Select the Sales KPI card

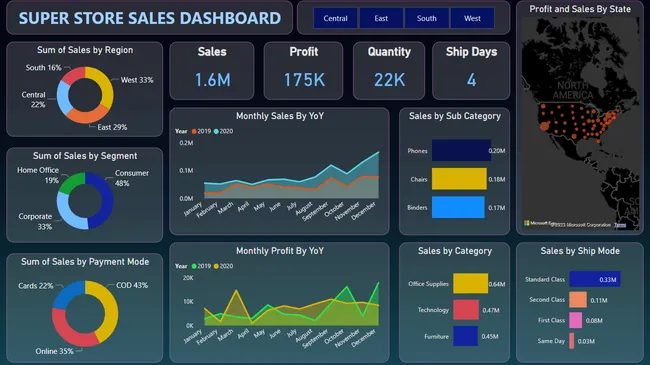[212, 71]
